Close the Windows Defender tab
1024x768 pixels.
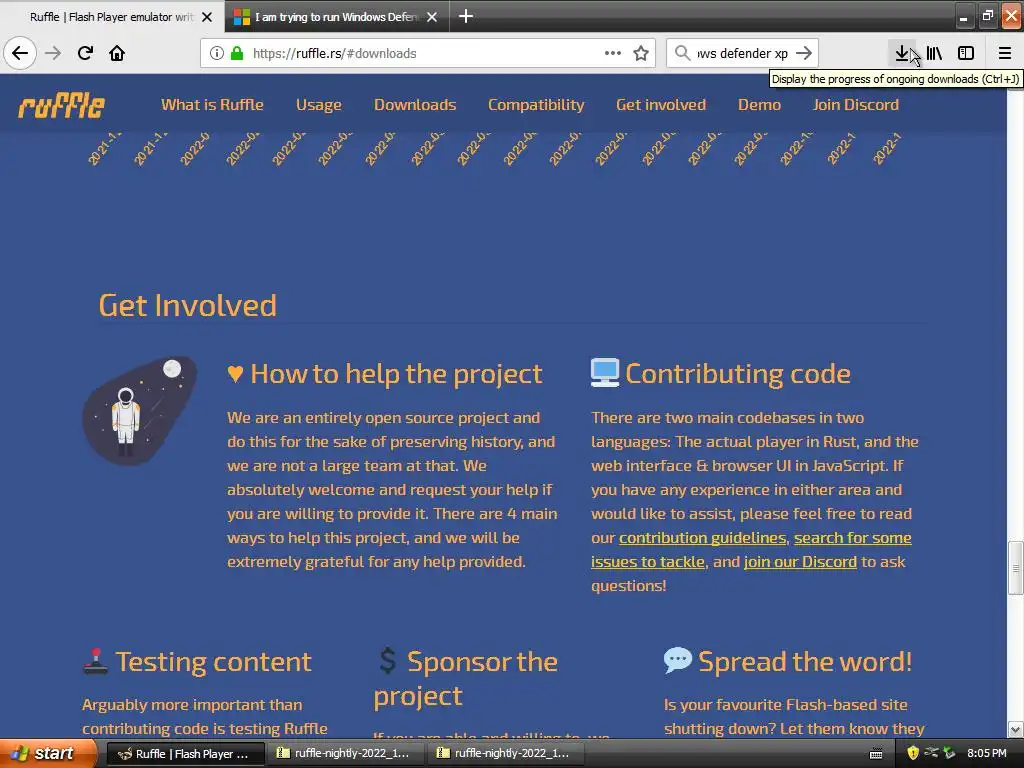[432, 17]
